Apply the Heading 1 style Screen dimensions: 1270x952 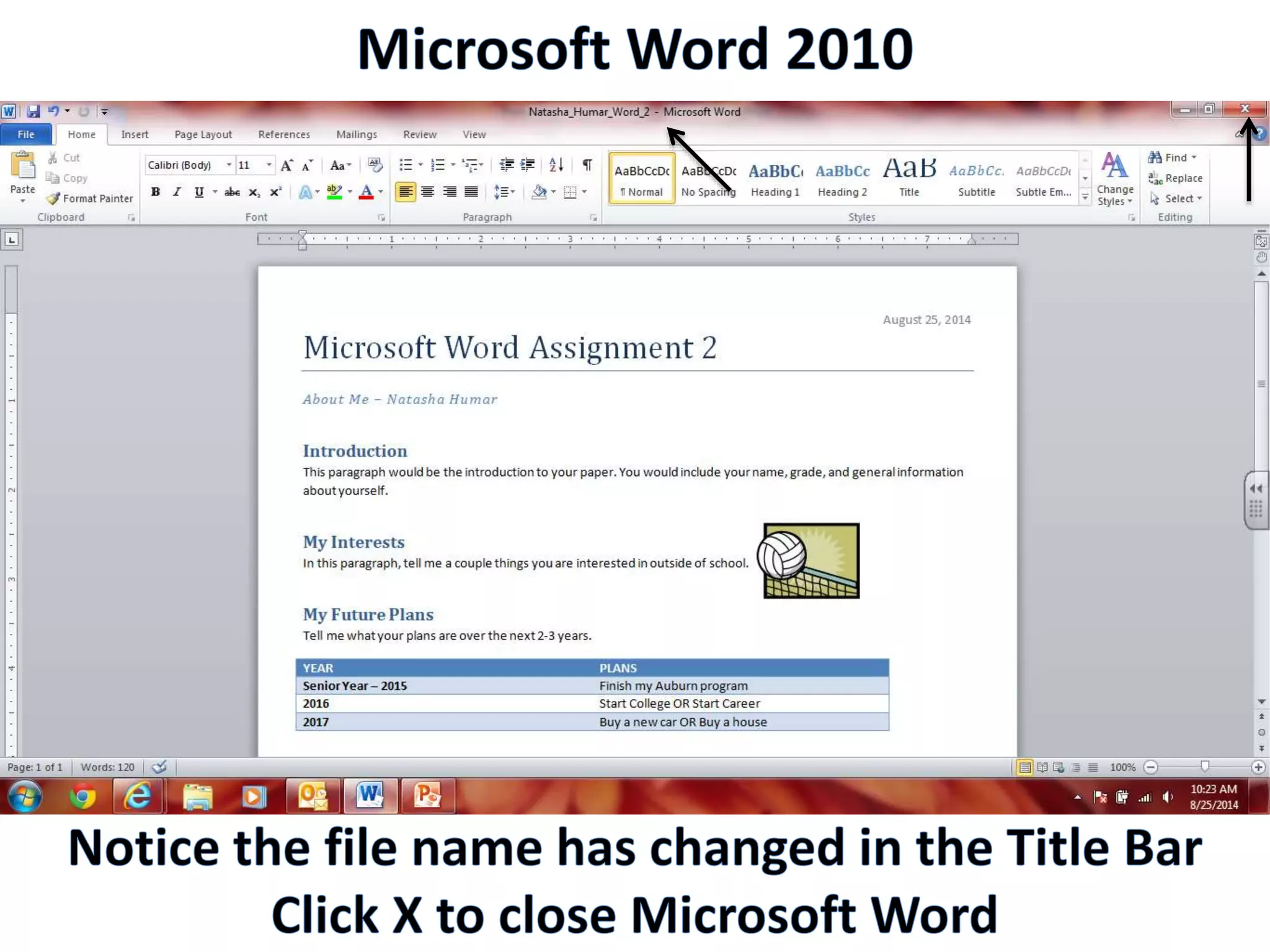(775, 178)
